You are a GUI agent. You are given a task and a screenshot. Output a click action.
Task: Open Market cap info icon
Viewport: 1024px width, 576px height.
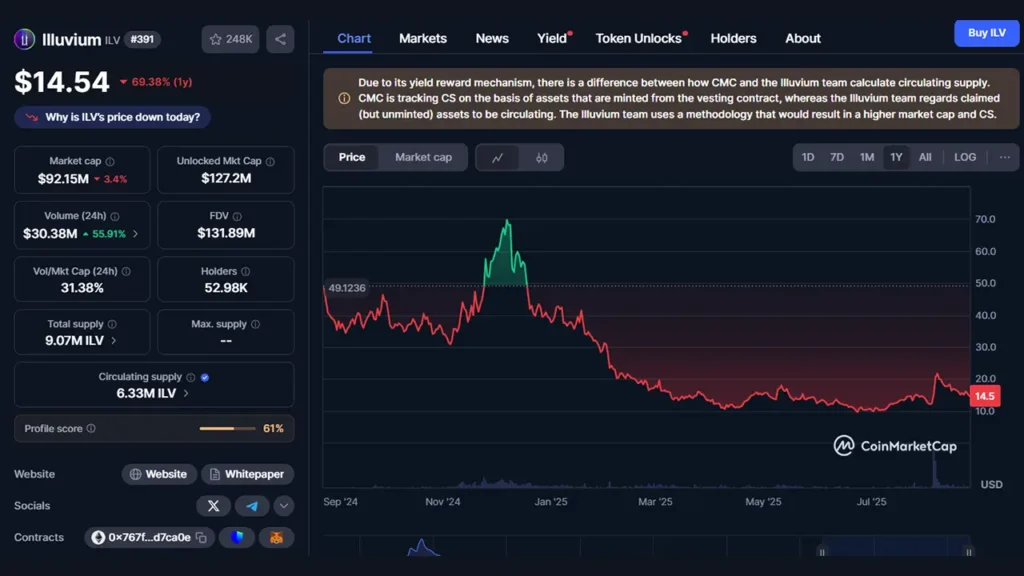(110, 161)
